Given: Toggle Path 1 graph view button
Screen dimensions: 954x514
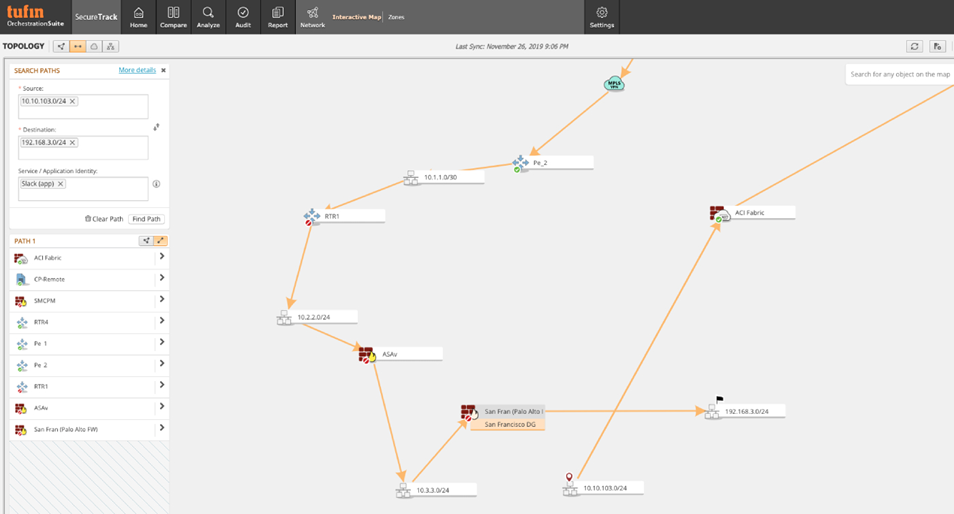Looking at the screenshot, I should (146, 241).
